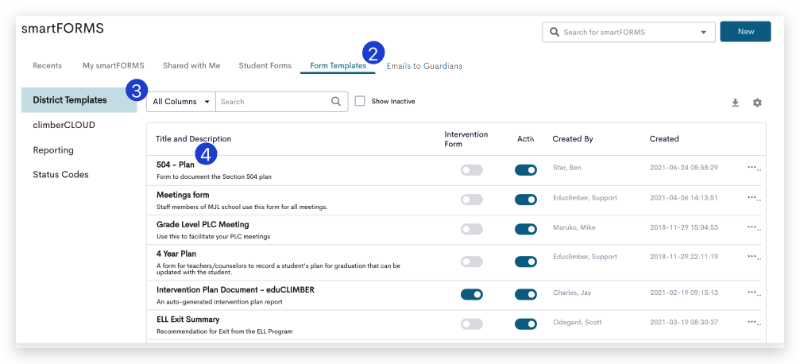Sort by Title and Description column header
Viewport: 800px width, 364px height.
tap(193, 139)
